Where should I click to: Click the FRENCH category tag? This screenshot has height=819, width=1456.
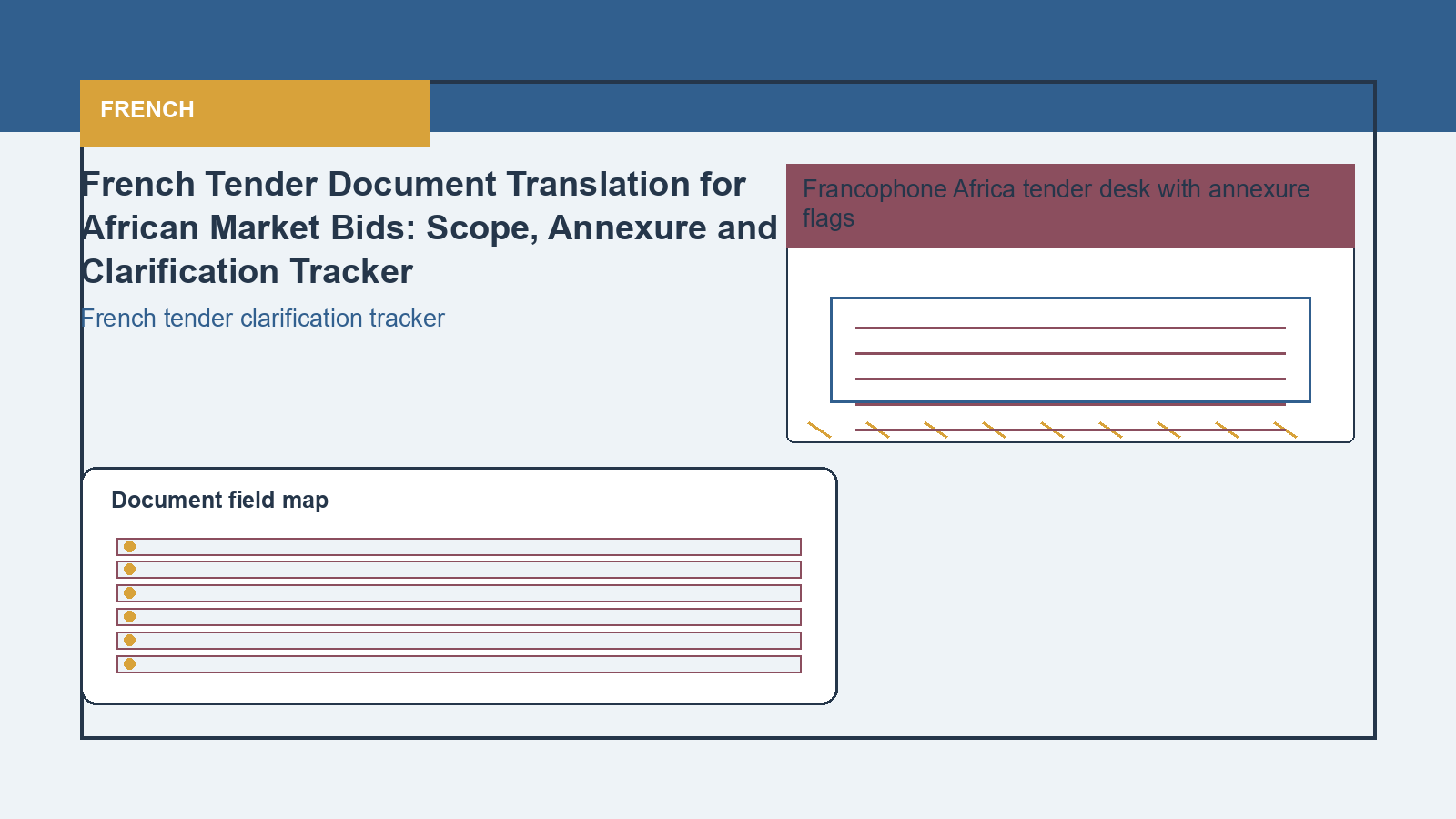255,113
